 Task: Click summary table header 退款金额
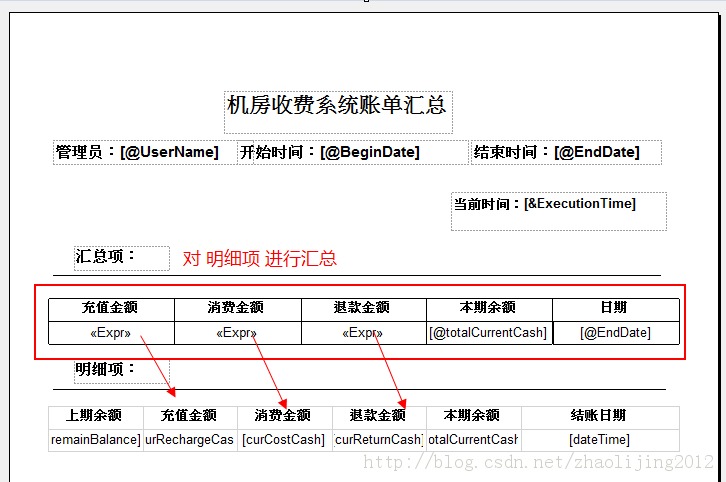pos(363,310)
